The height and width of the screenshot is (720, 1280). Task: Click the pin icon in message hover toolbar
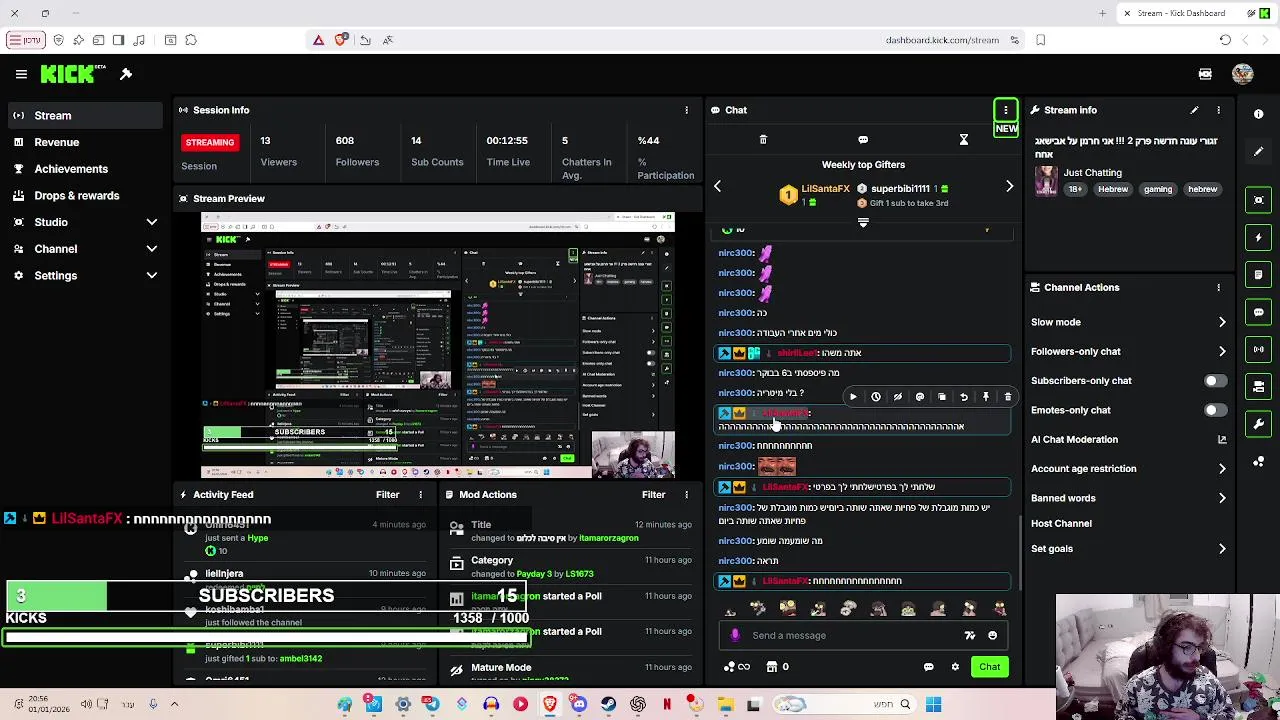click(x=986, y=397)
